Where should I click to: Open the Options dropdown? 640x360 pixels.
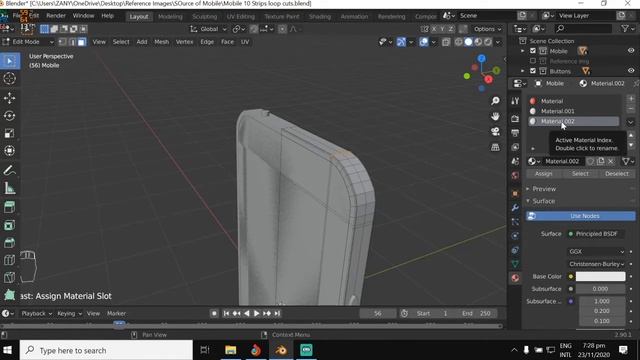(487, 29)
